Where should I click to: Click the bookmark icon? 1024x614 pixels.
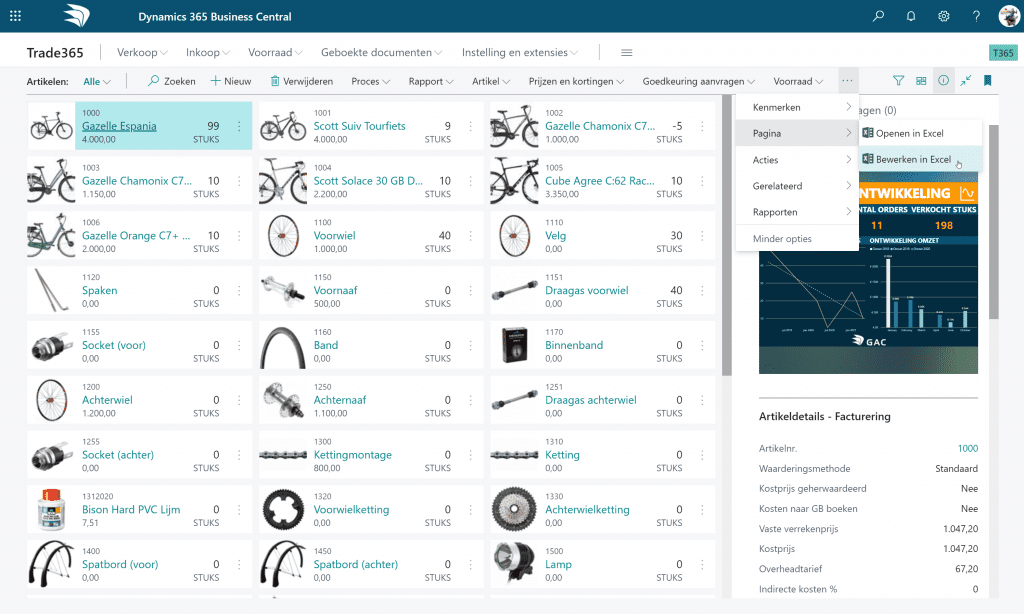pos(987,80)
